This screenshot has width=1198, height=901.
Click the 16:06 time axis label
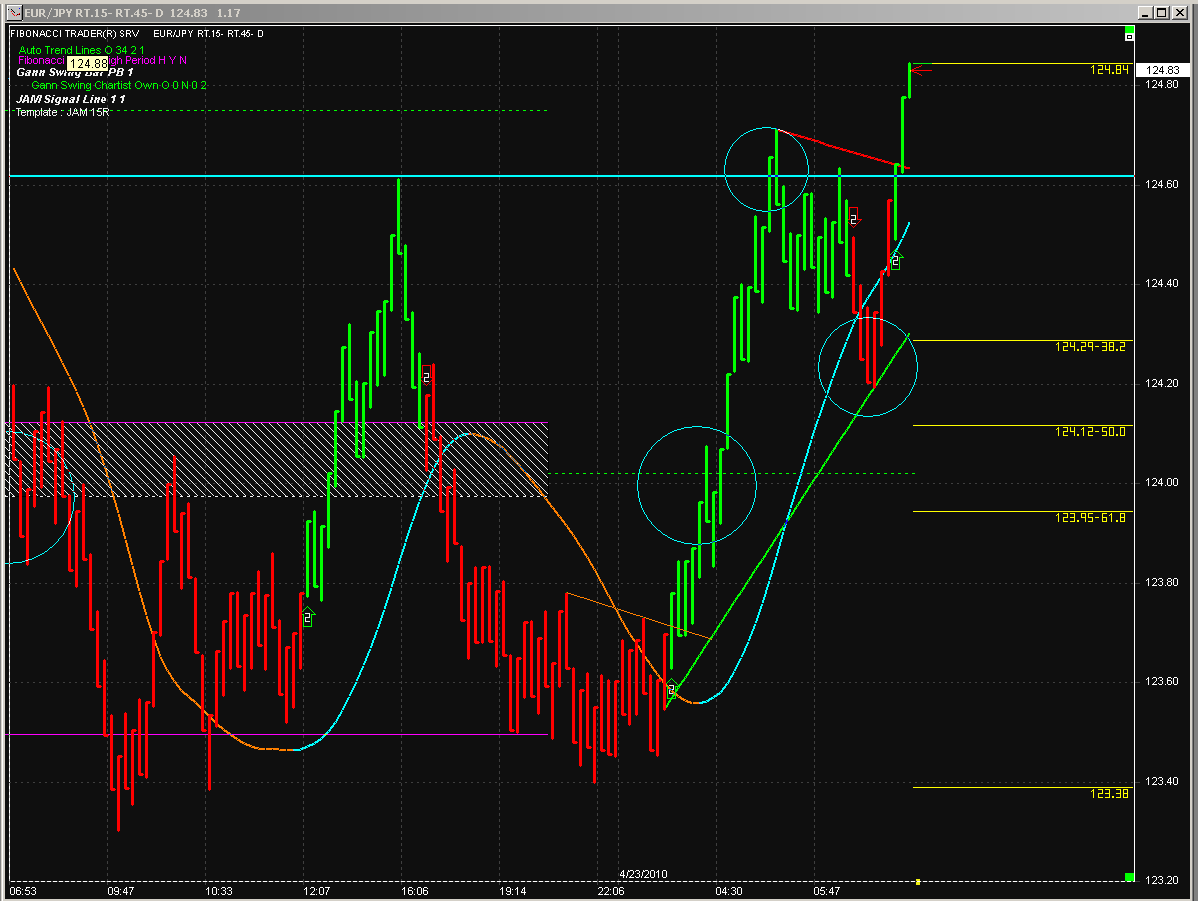415,891
